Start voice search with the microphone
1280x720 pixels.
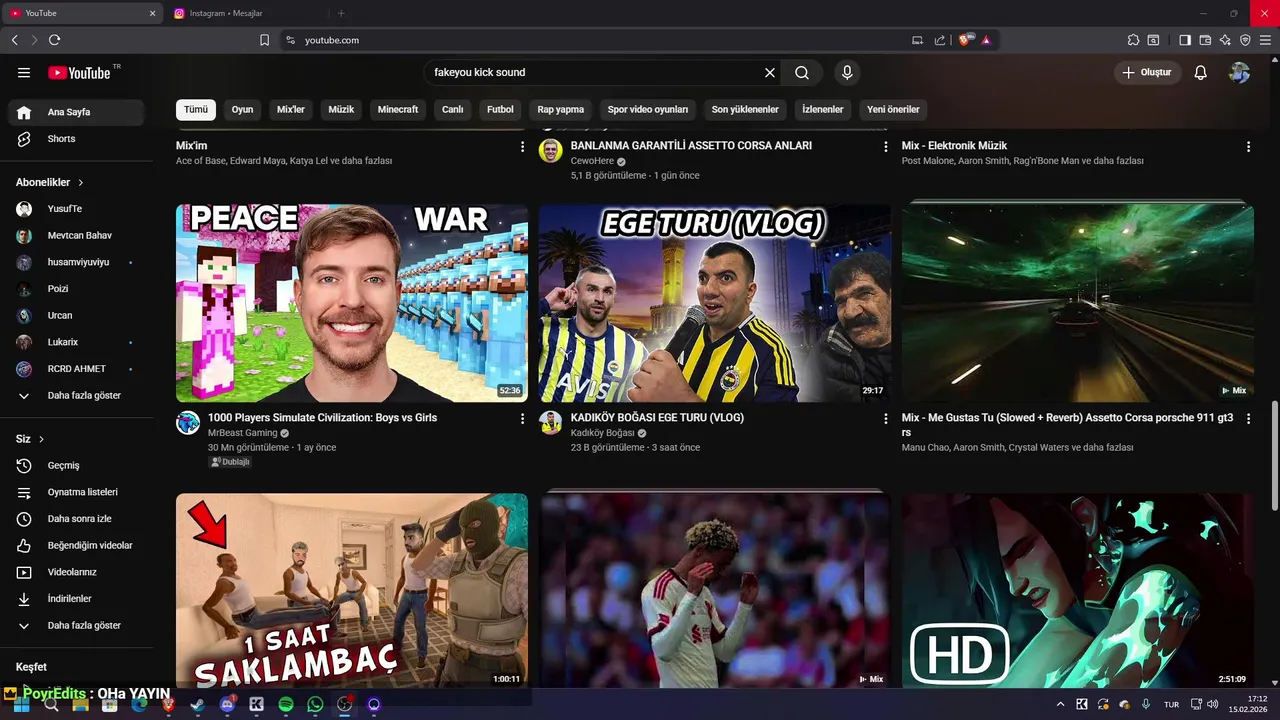point(847,73)
